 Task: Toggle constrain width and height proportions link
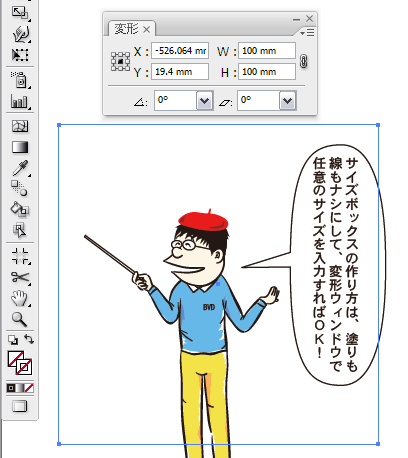pyautogui.click(x=303, y=61)
